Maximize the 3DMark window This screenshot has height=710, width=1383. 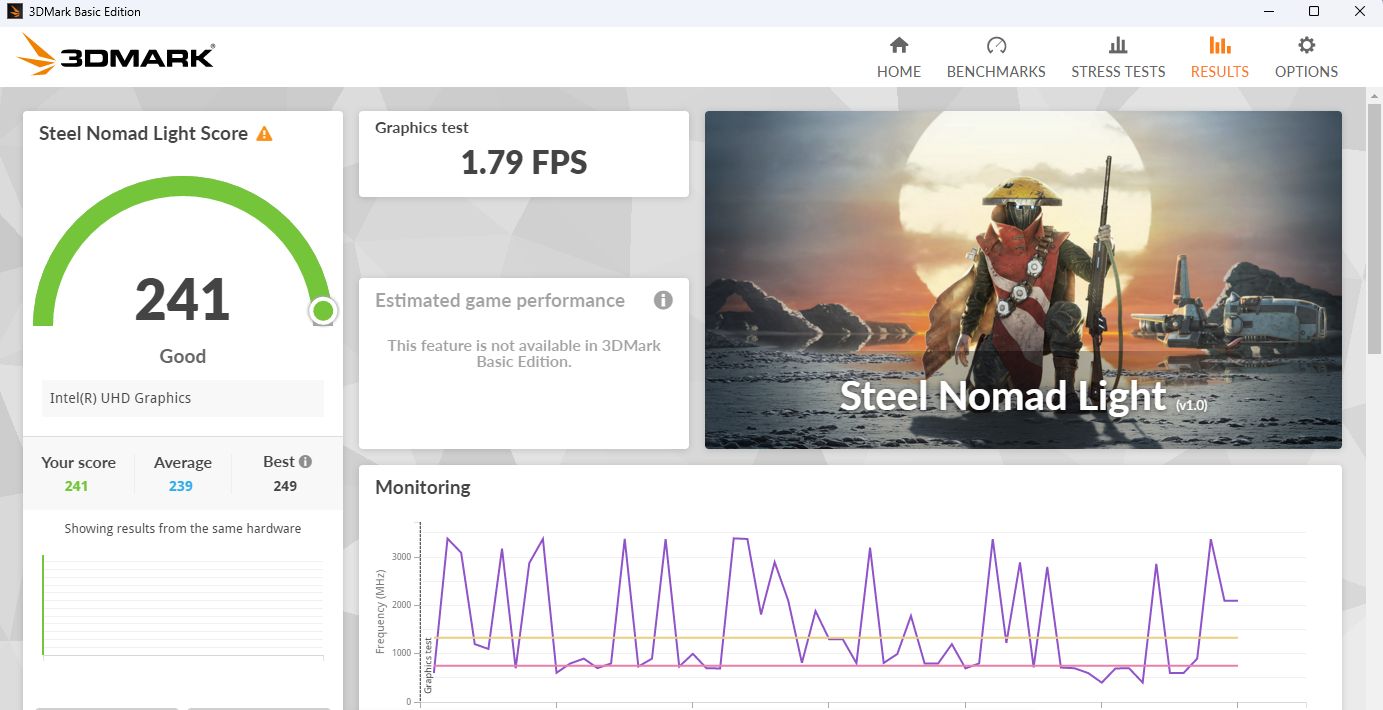pos(1314,12)
